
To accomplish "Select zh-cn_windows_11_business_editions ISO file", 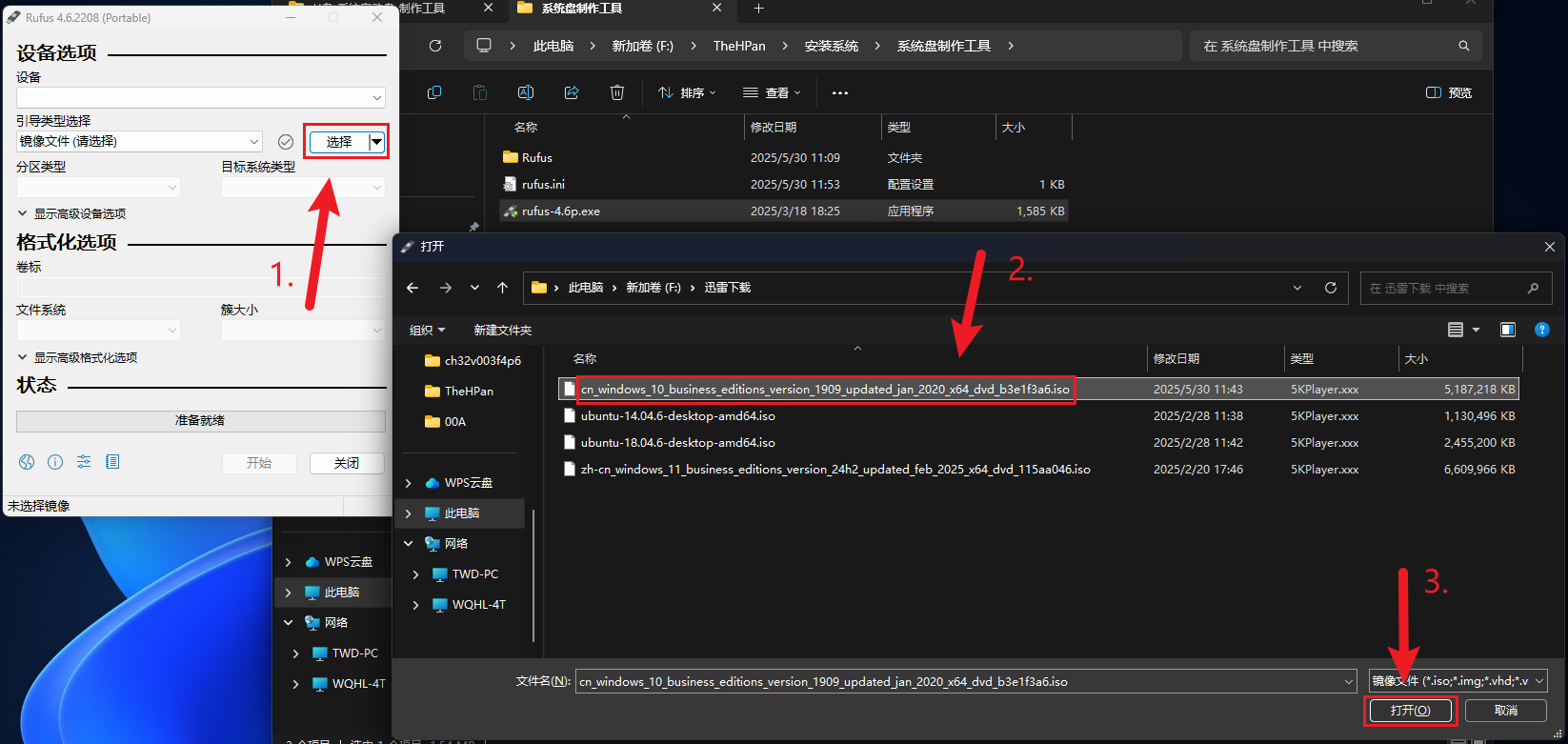I will tap(1038, 470).
